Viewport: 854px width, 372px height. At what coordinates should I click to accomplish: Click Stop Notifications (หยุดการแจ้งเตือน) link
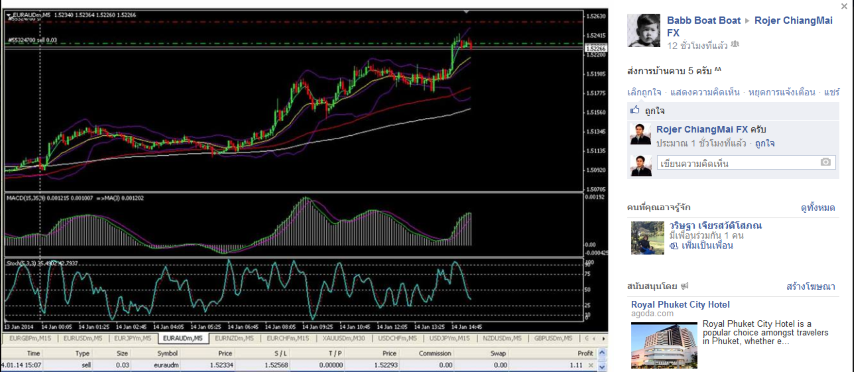782,92
